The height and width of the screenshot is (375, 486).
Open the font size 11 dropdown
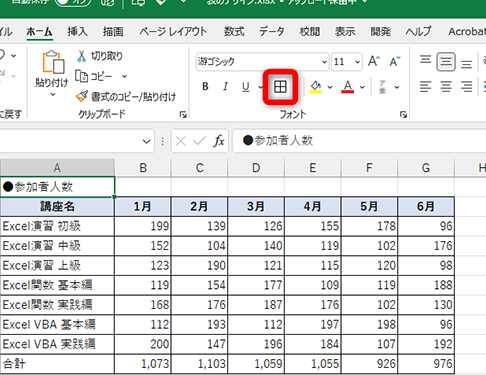coord(357,62)
